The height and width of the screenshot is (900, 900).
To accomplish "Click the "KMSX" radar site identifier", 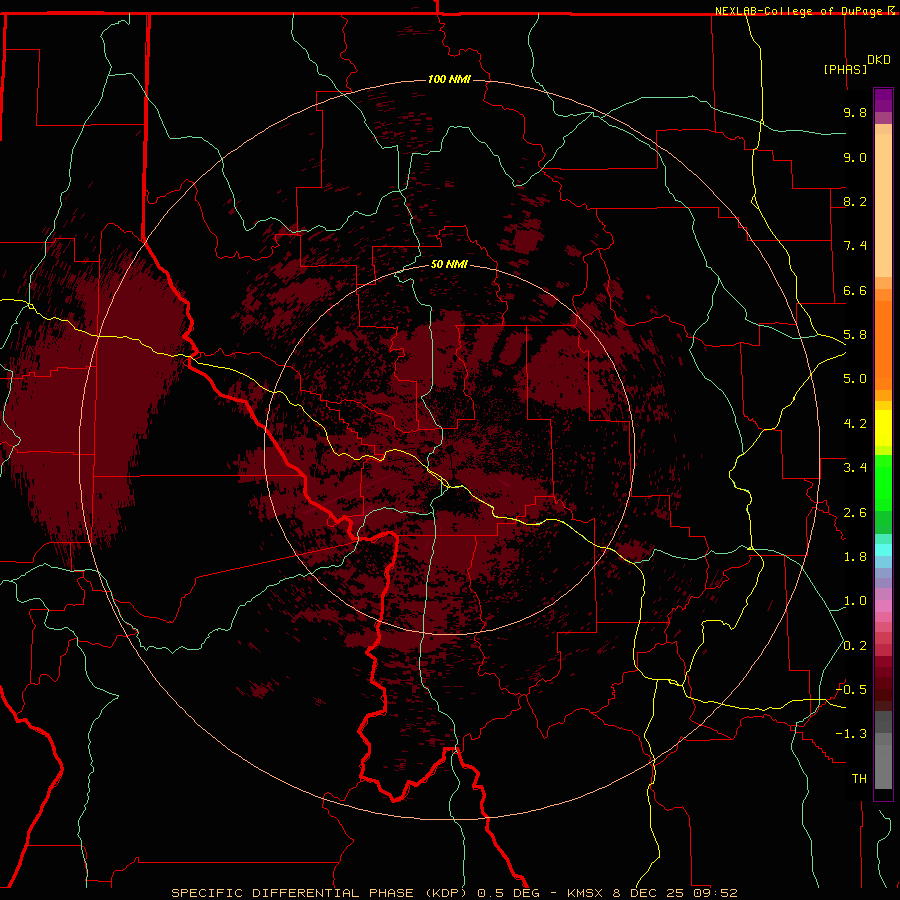I will [586, 893].
